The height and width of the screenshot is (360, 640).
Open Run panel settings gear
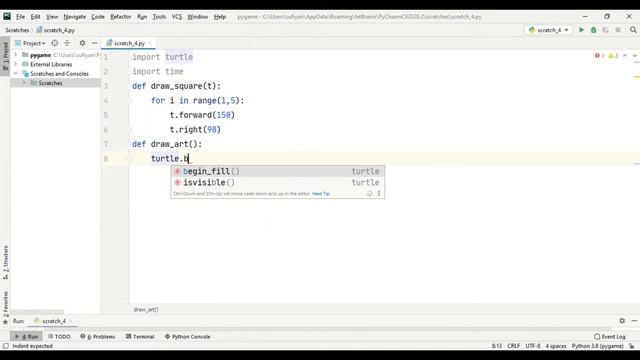point(622,321)
